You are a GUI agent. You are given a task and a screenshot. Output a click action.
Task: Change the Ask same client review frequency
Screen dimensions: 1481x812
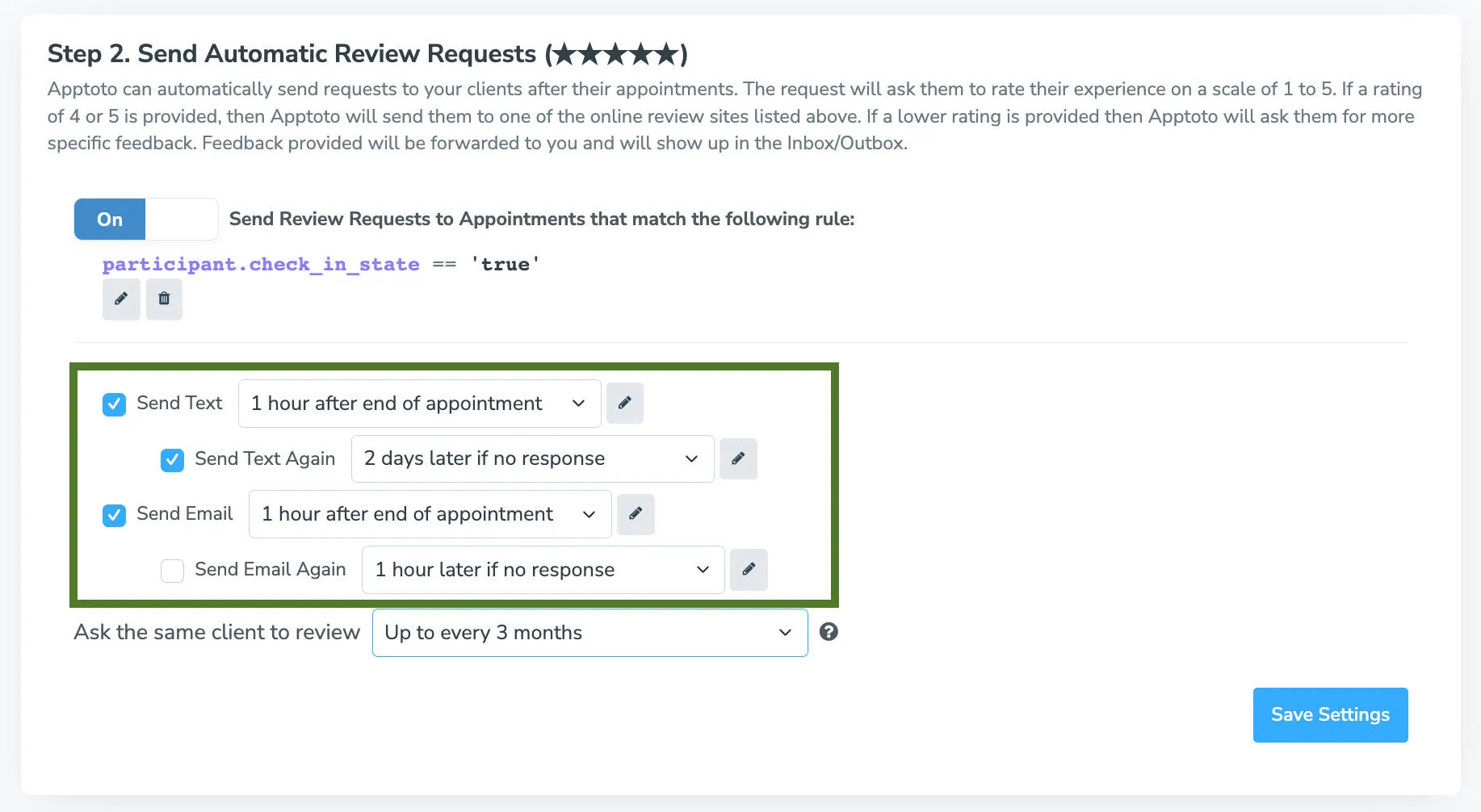coord(589,633)
